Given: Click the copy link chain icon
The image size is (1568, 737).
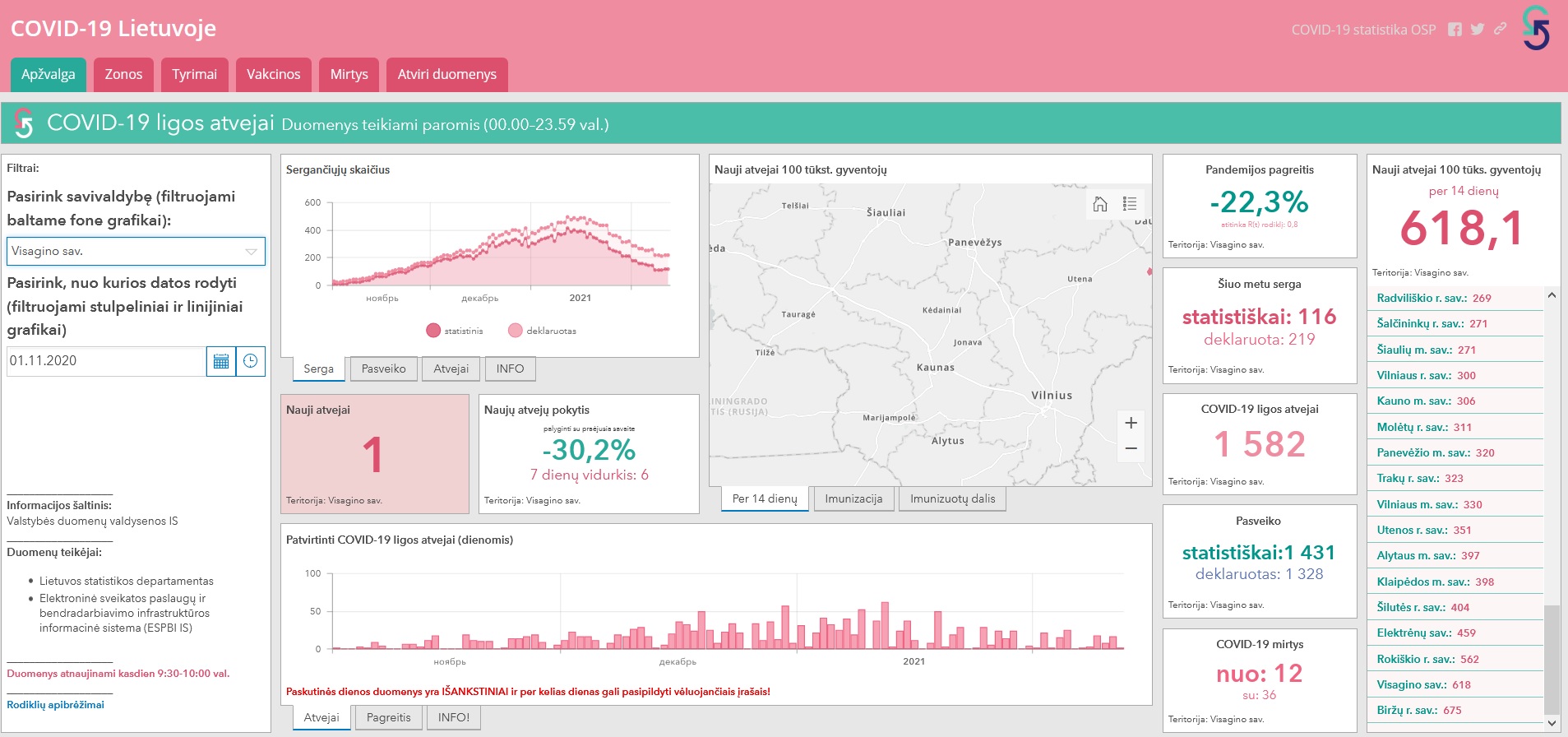Looking at the screenshot, I should click(x=1501, y=29).
